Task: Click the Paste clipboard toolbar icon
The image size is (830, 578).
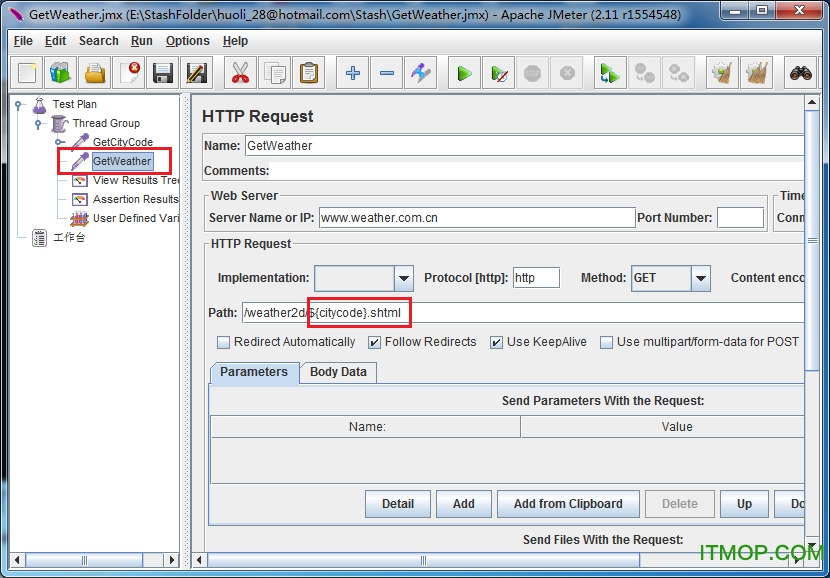Action: click(309, 73)
